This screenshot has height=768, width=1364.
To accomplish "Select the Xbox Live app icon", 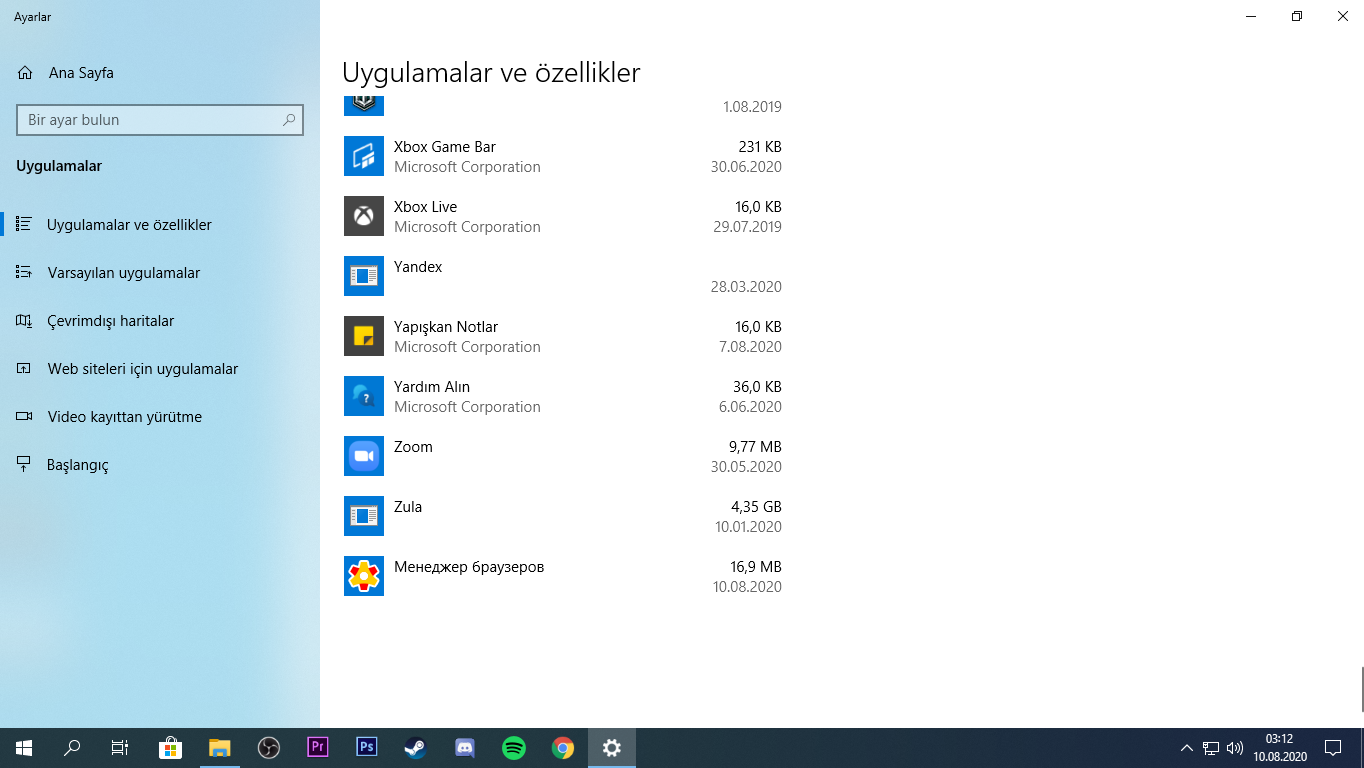I will click(364, 216).
